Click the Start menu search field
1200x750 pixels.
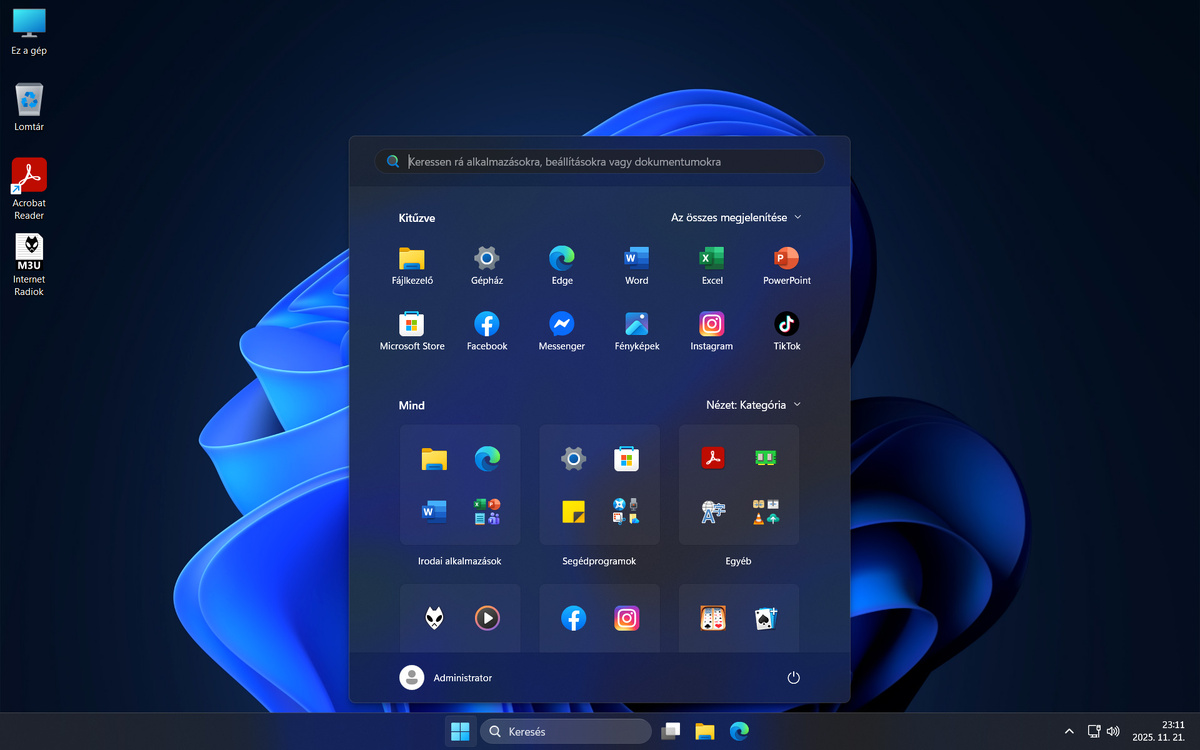click(600, 161)
